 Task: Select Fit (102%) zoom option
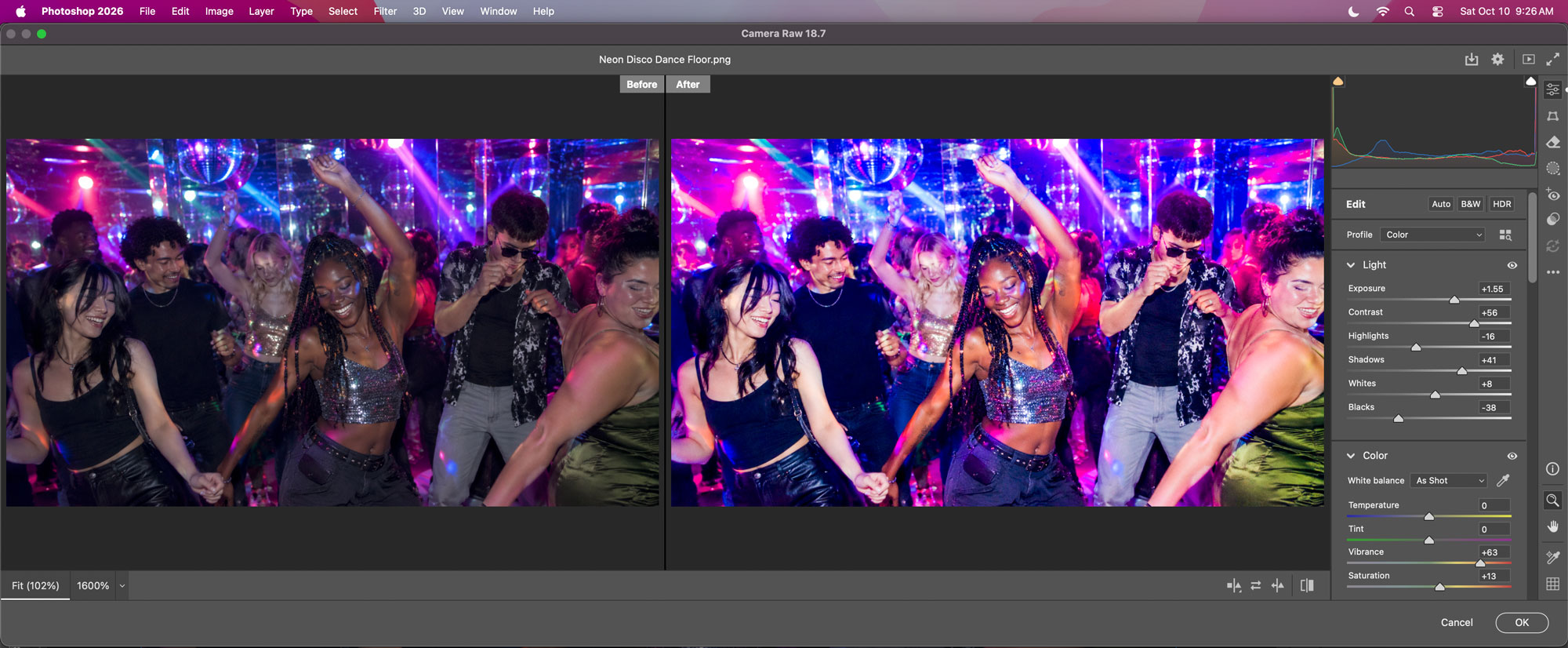pos(35,586)
